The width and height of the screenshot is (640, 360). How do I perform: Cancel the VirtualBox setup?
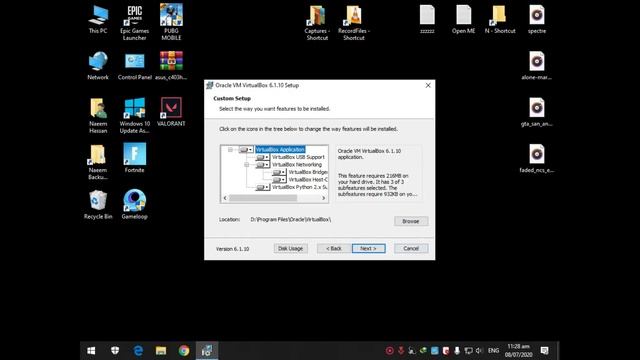click(411, 249)
